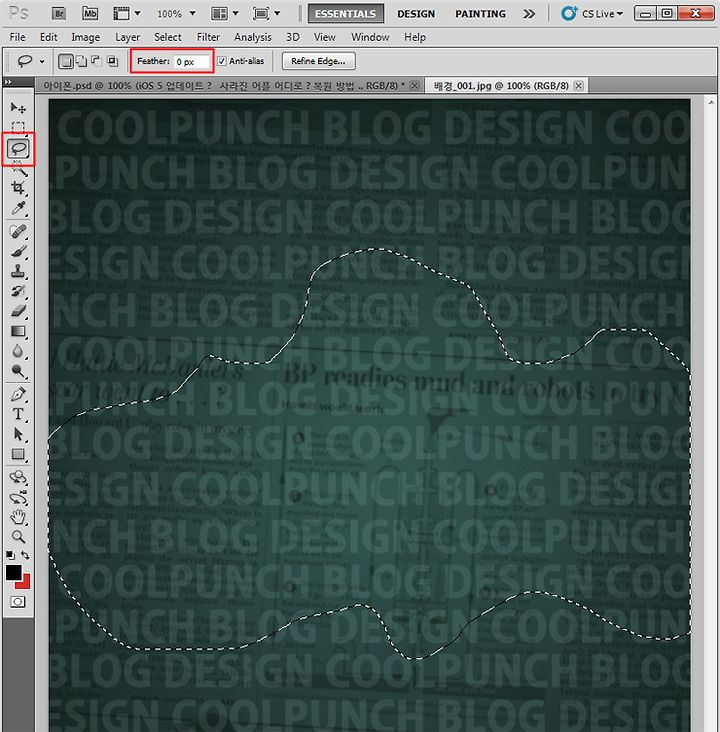This screenshot has height=732, width=720.
Task: Swap foreground and background colors
Action: pos(25,555)
